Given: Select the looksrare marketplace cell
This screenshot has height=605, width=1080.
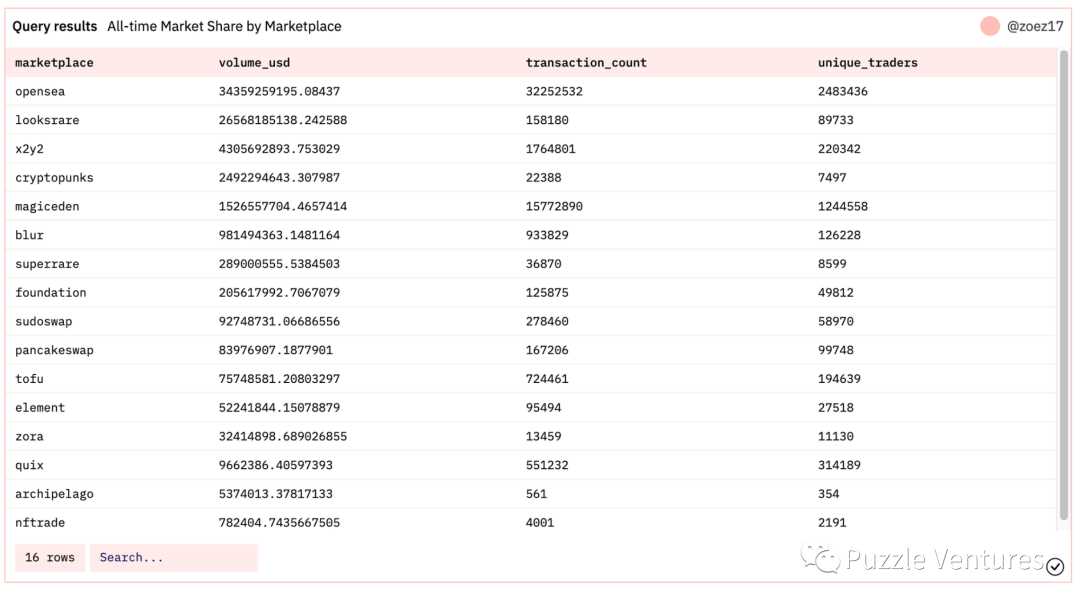Looking at the screenshot, I should click(47, 120).
